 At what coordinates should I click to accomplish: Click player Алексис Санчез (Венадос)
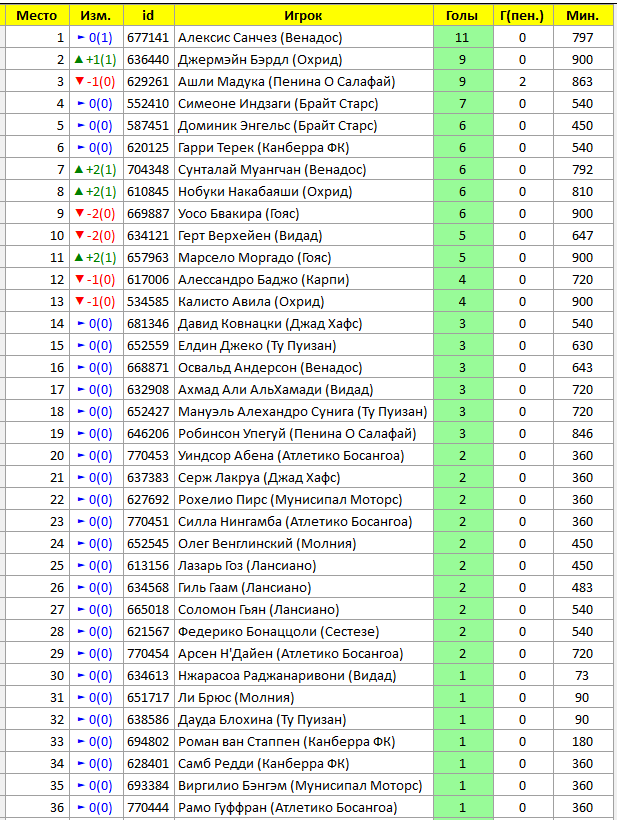click(x=260, y=38)
